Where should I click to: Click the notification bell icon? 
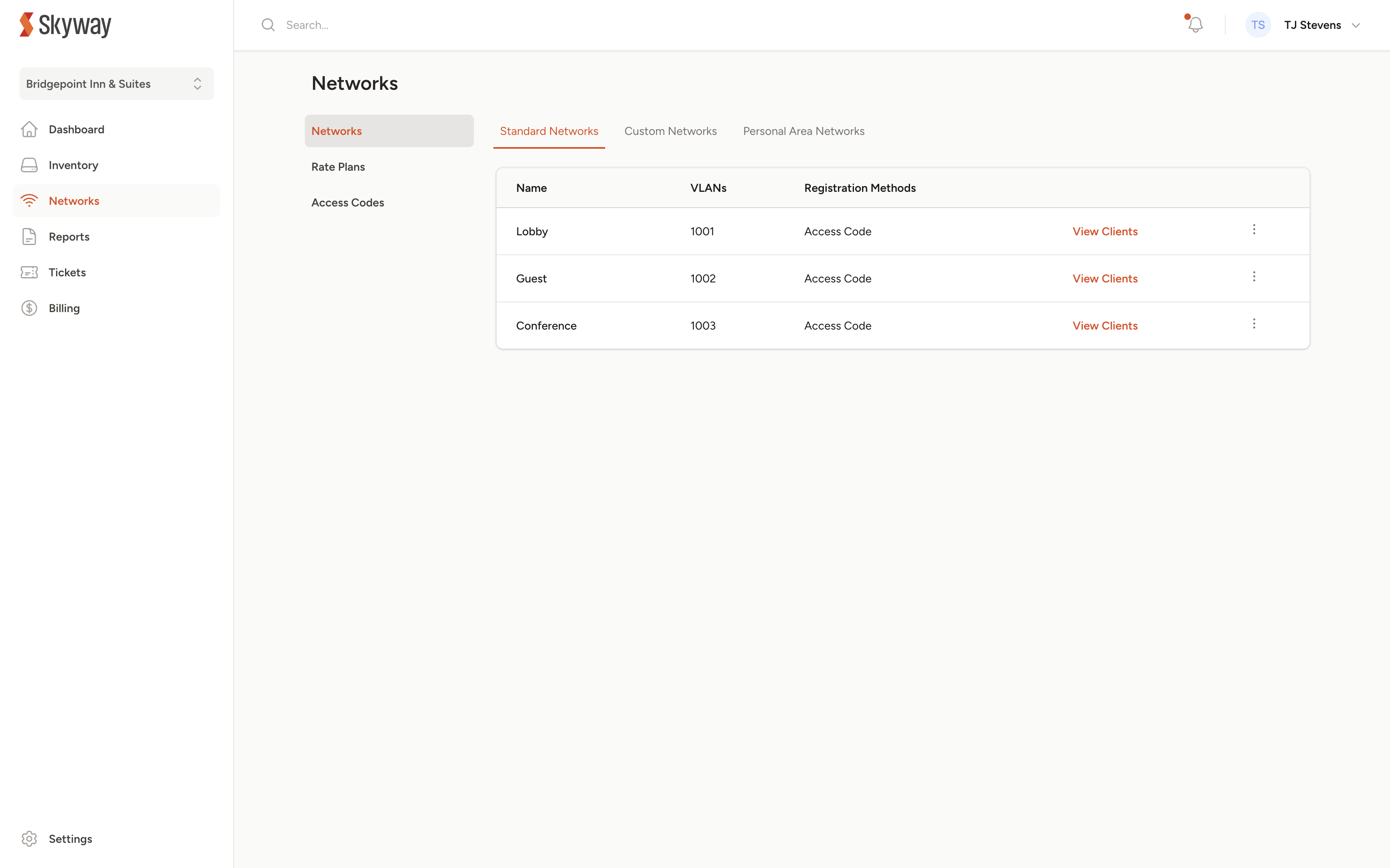(1195, 25)
